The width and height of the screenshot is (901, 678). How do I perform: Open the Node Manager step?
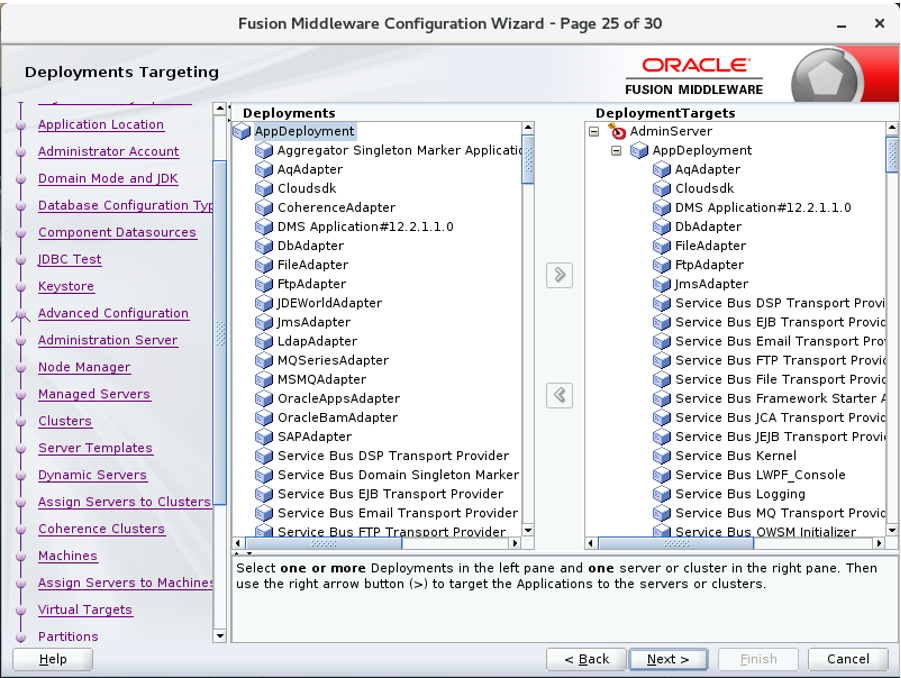pos(84,367)
